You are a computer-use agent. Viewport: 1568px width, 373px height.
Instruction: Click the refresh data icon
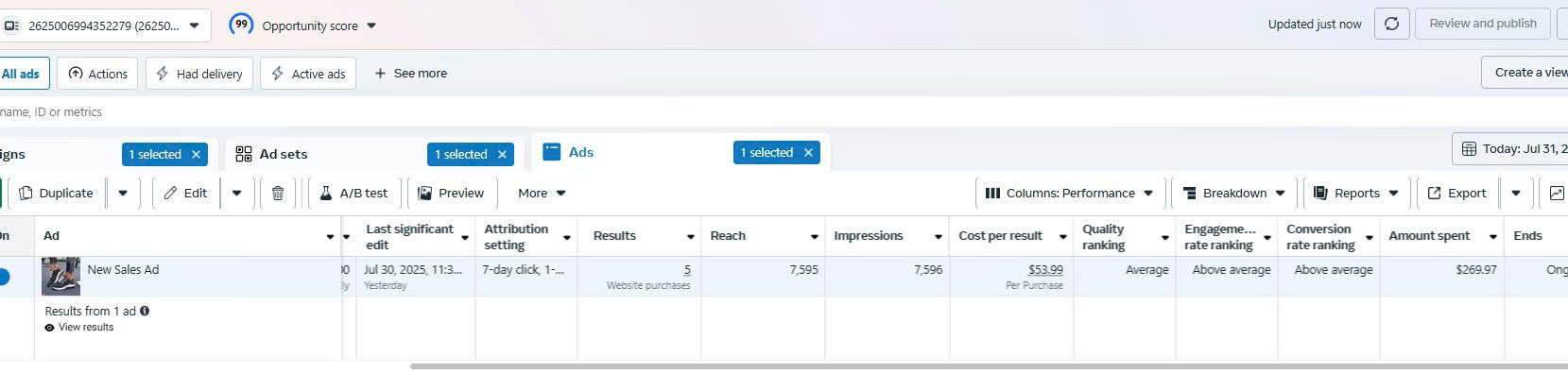1391,24
